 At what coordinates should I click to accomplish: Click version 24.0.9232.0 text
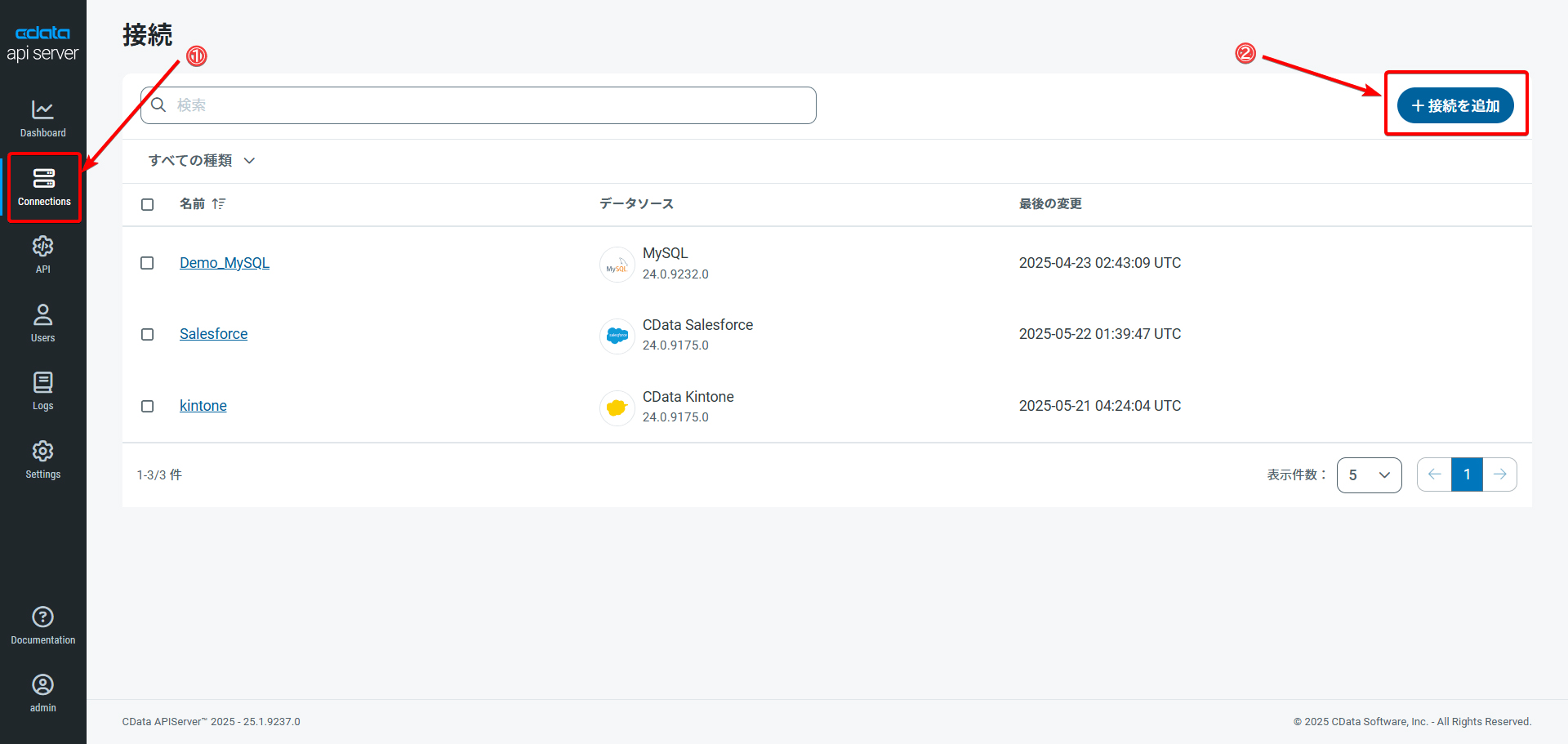pyautogui.click(x=675, y=274)
